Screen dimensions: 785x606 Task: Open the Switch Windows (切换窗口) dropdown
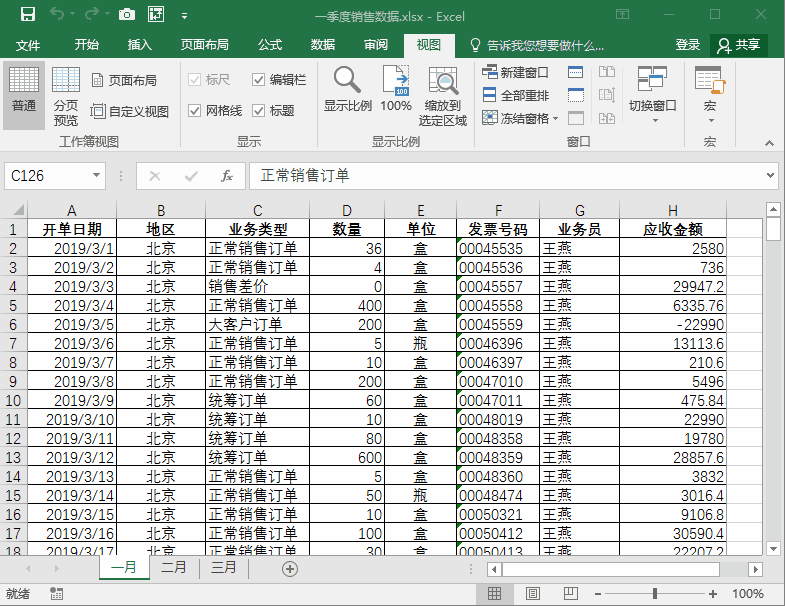click(652, 95)
